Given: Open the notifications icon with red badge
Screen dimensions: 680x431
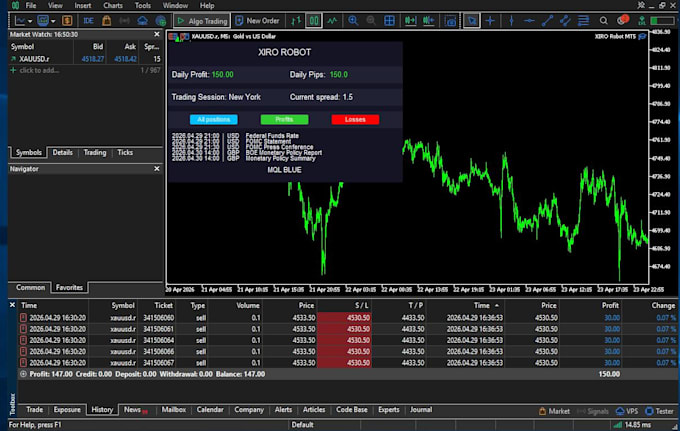Looking at the screenshot, I should pos(622,20).
